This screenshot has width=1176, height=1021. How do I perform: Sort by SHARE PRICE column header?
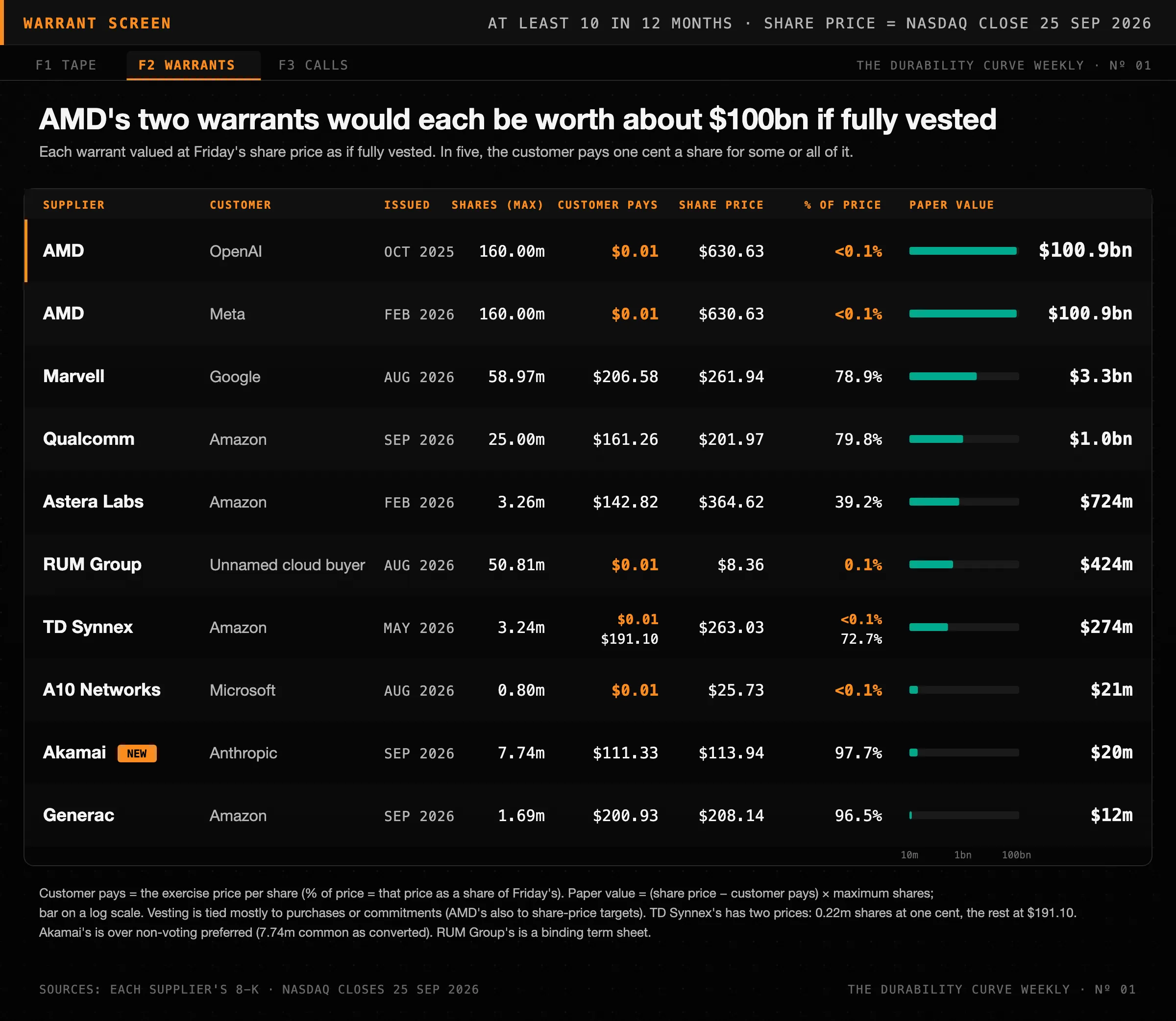click(721, 204)
